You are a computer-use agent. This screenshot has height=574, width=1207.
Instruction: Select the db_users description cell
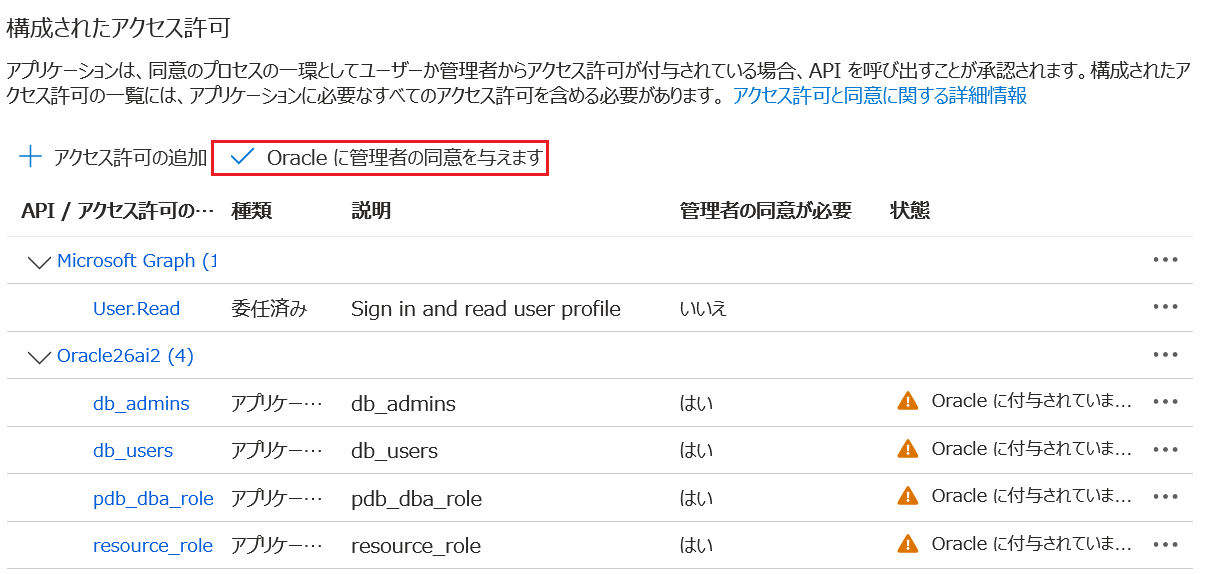coord(394,451)
